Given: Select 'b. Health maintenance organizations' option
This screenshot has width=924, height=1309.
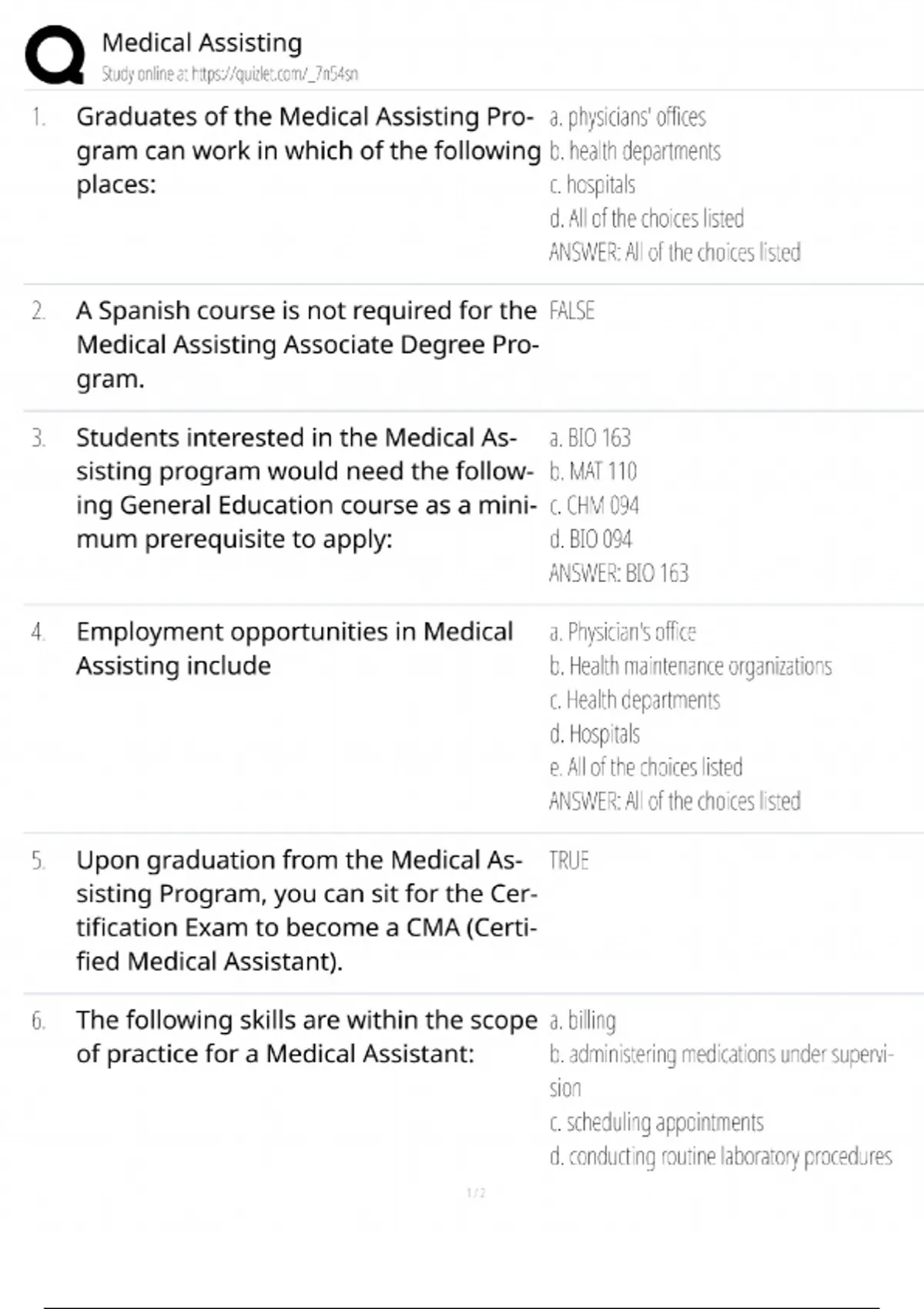Looking at the screenshot, I should (691, 666).
